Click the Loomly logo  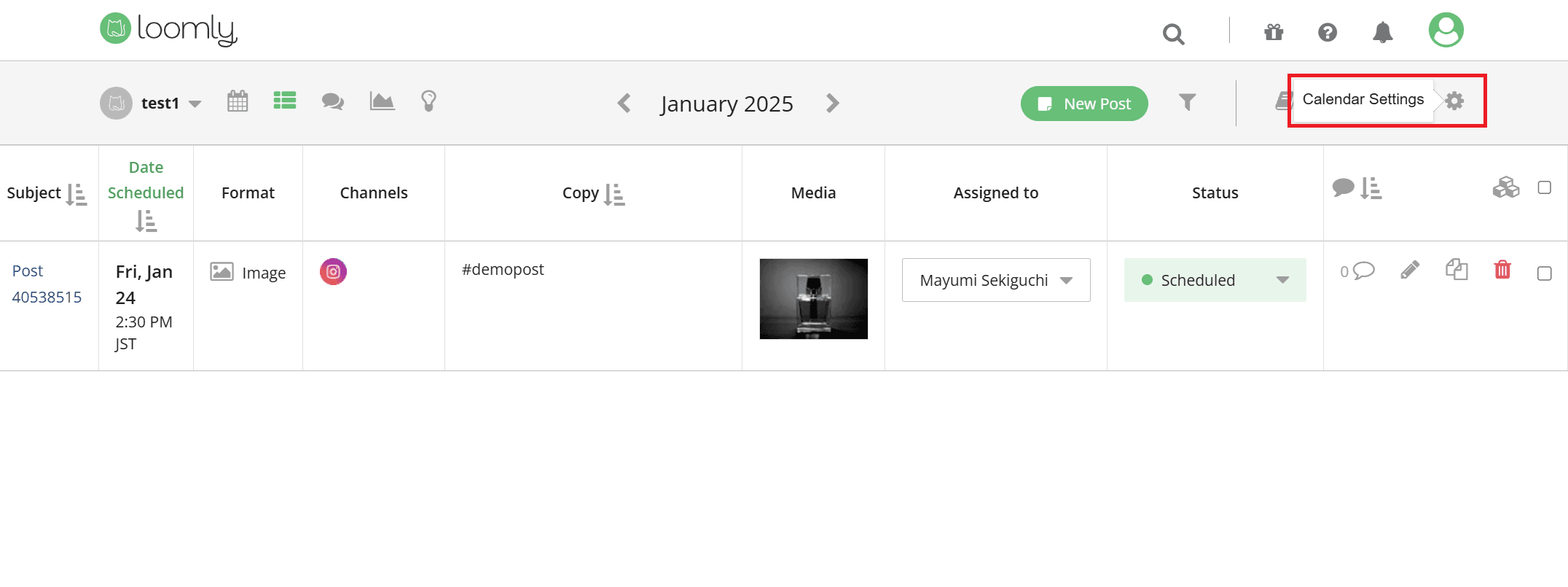point(168,29)
